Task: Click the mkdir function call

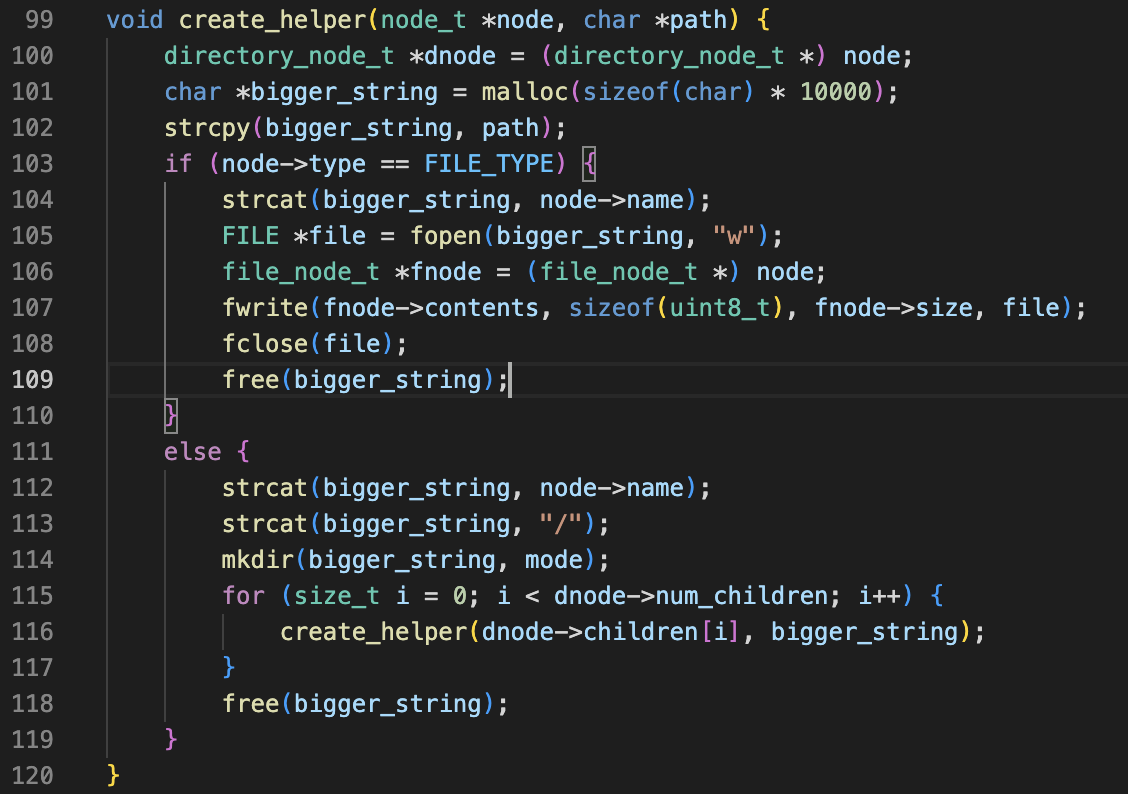Action: 251,560
